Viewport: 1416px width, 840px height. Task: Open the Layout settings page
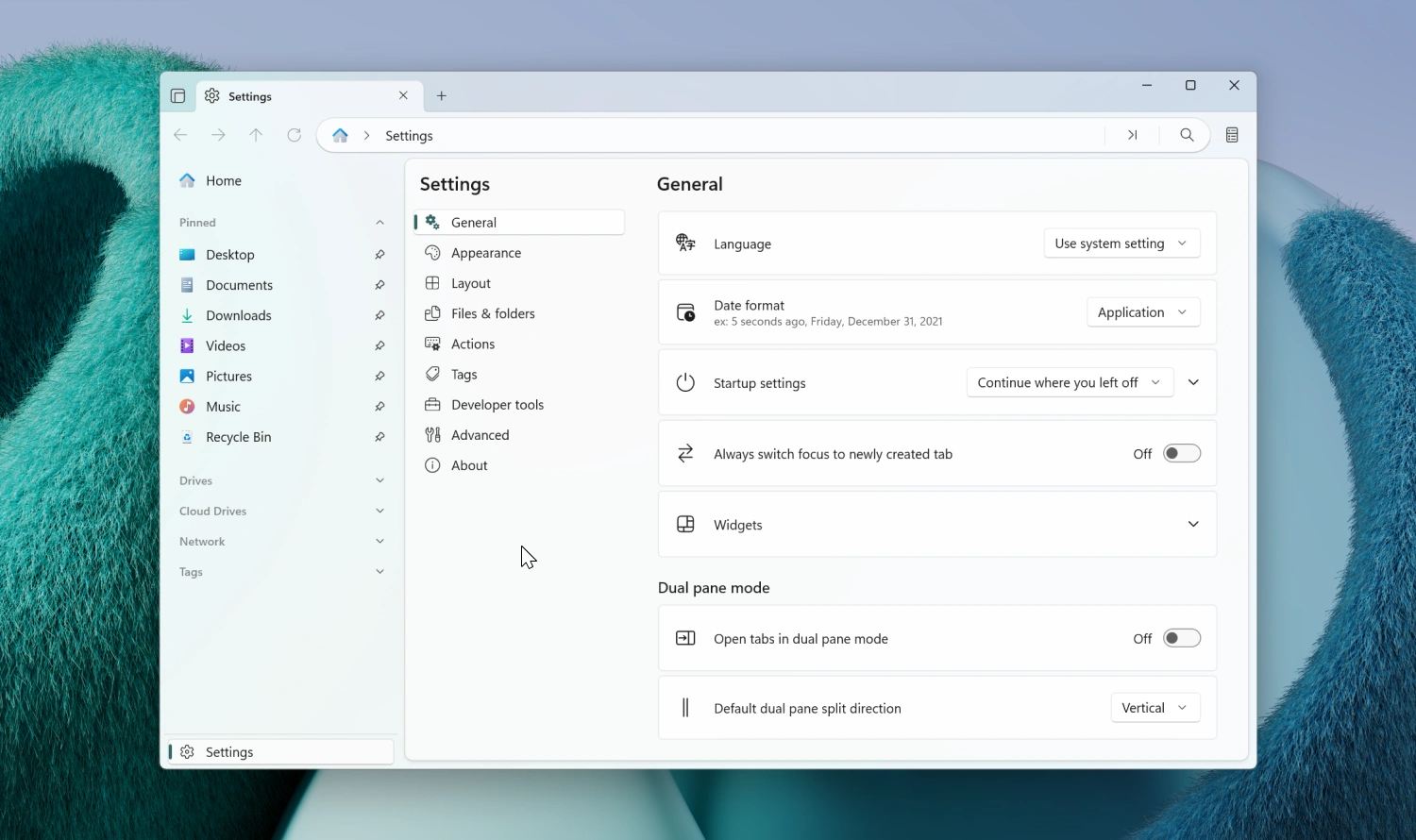519,283
